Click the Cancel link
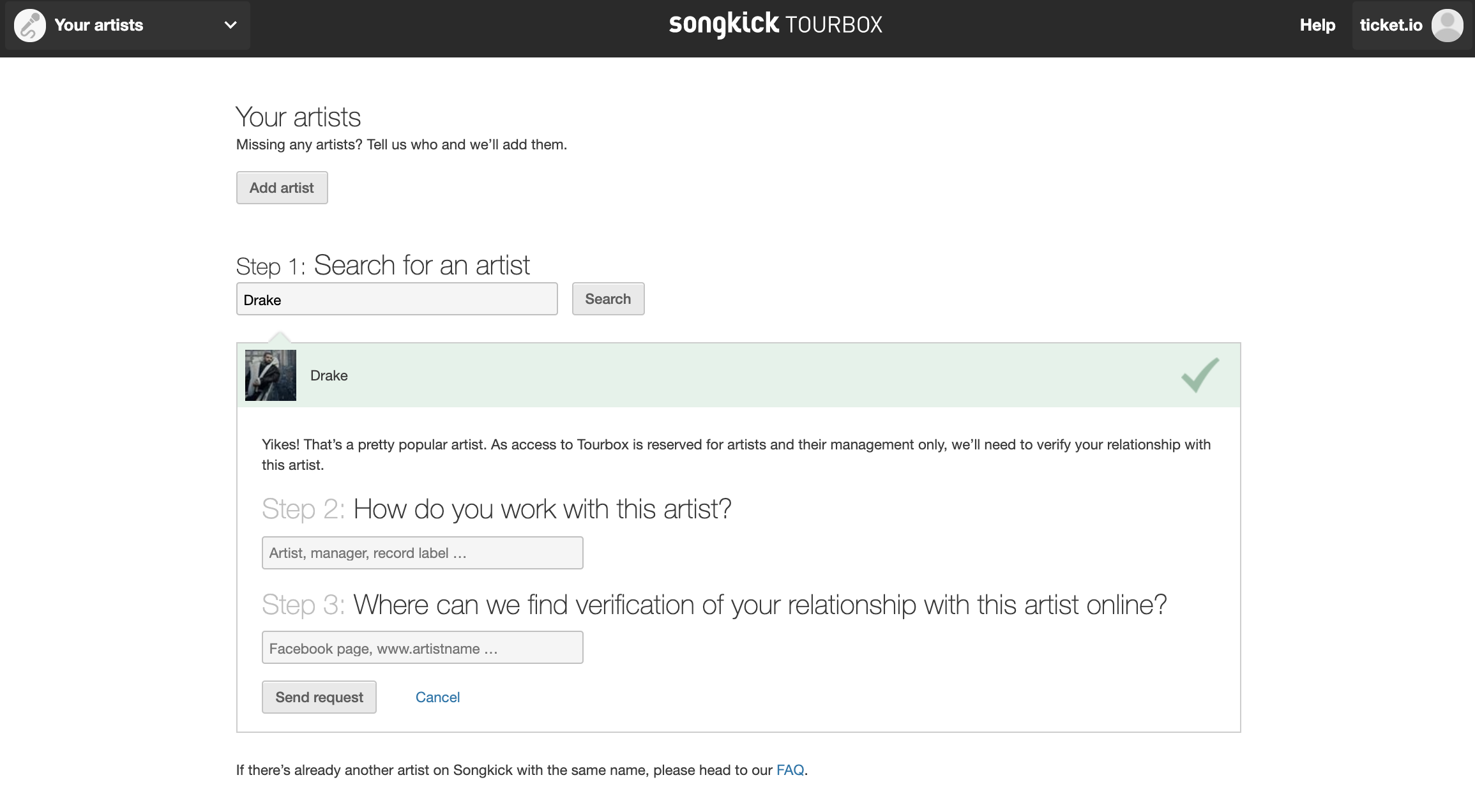This screenshot has height=812, width=1475. [x=437, y=697]
